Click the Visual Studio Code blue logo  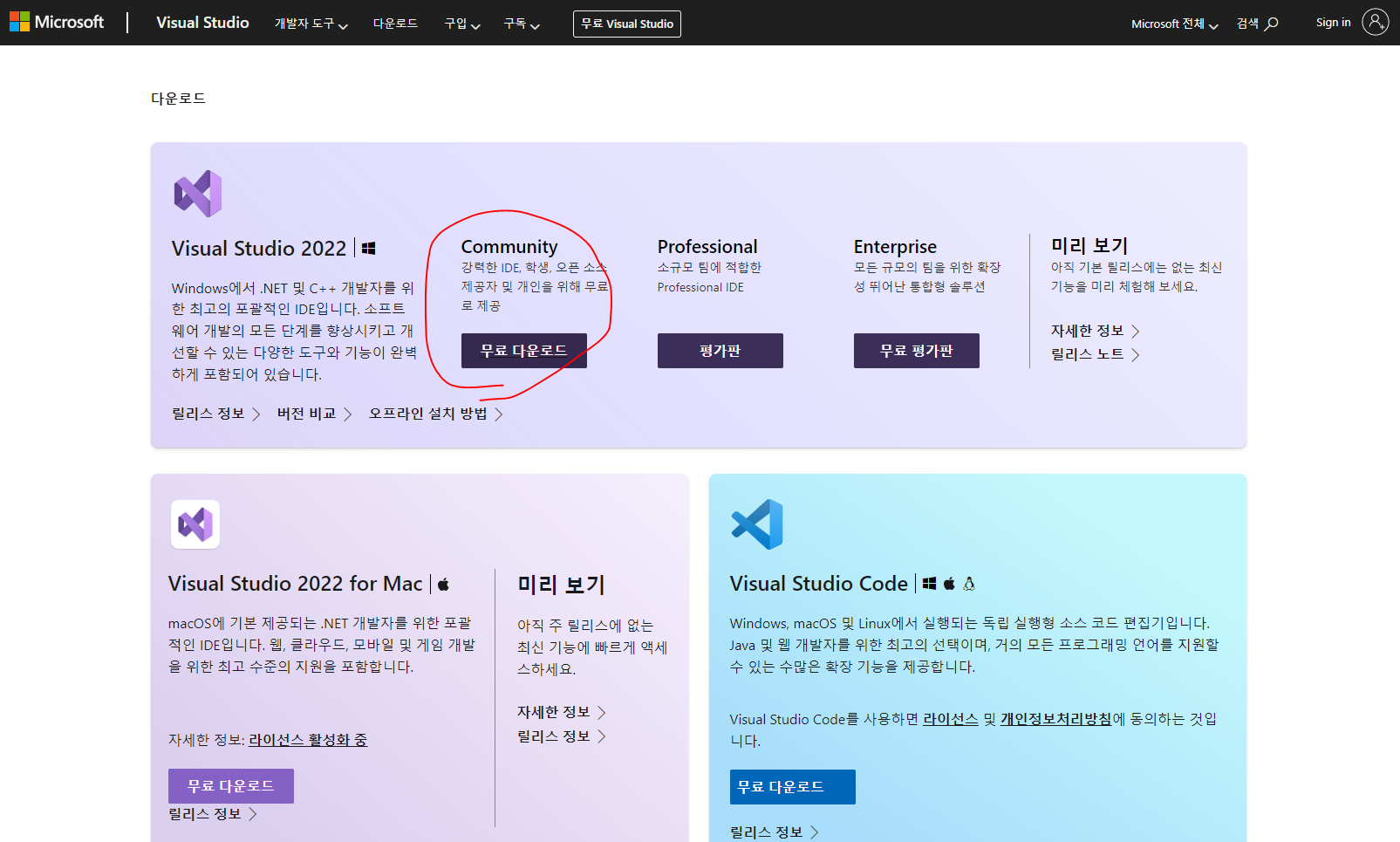click(x=757, y=524)
